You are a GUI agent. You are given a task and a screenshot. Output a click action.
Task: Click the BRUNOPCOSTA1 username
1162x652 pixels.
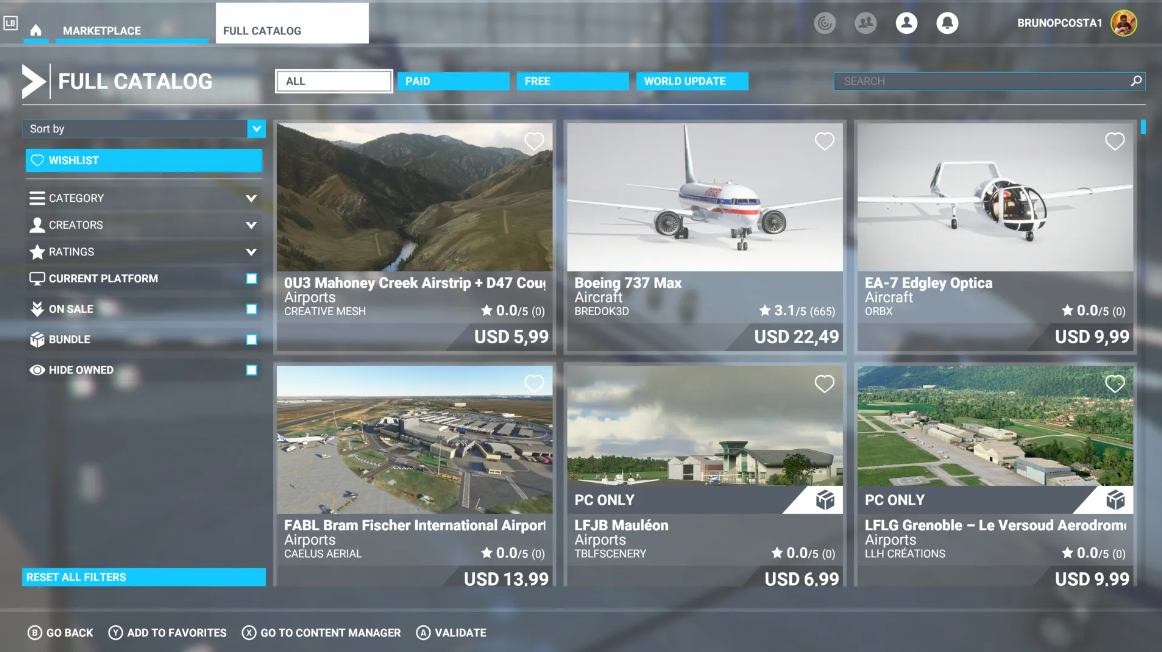click(x=1060, y=23)
